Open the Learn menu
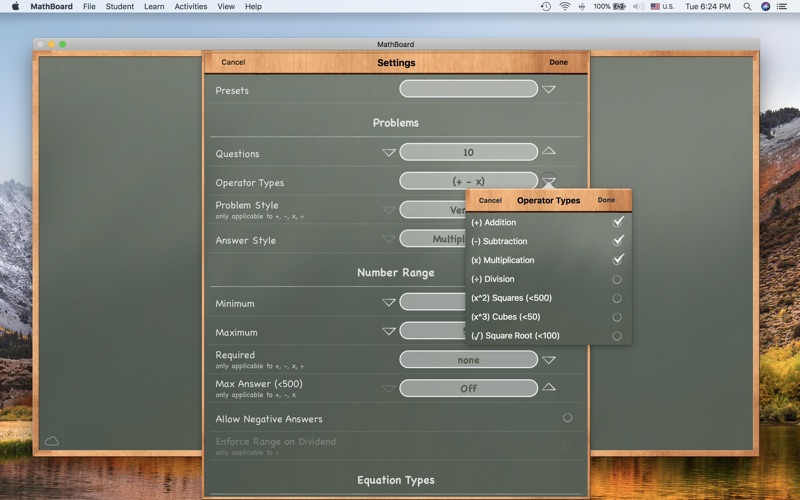The height and width of the screenshot is (500, 800). pos(154,7)
